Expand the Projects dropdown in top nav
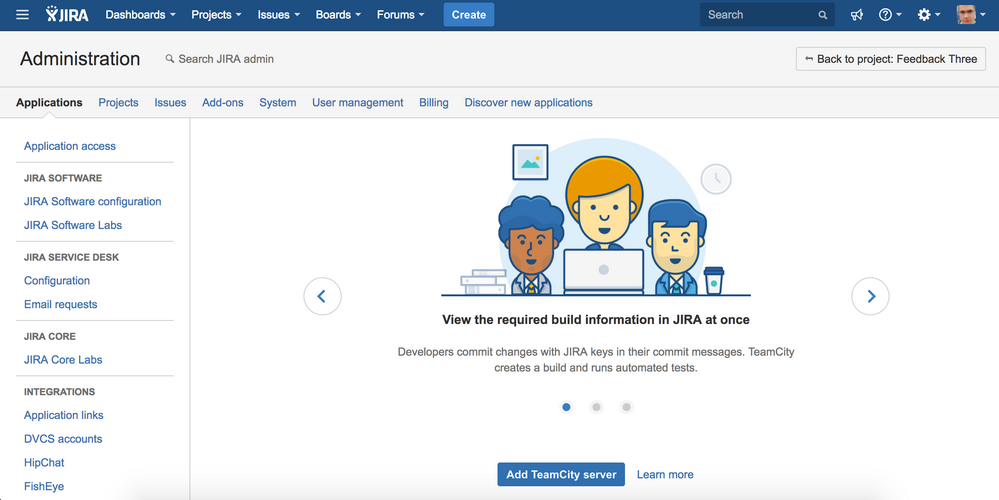 [217, 15]
